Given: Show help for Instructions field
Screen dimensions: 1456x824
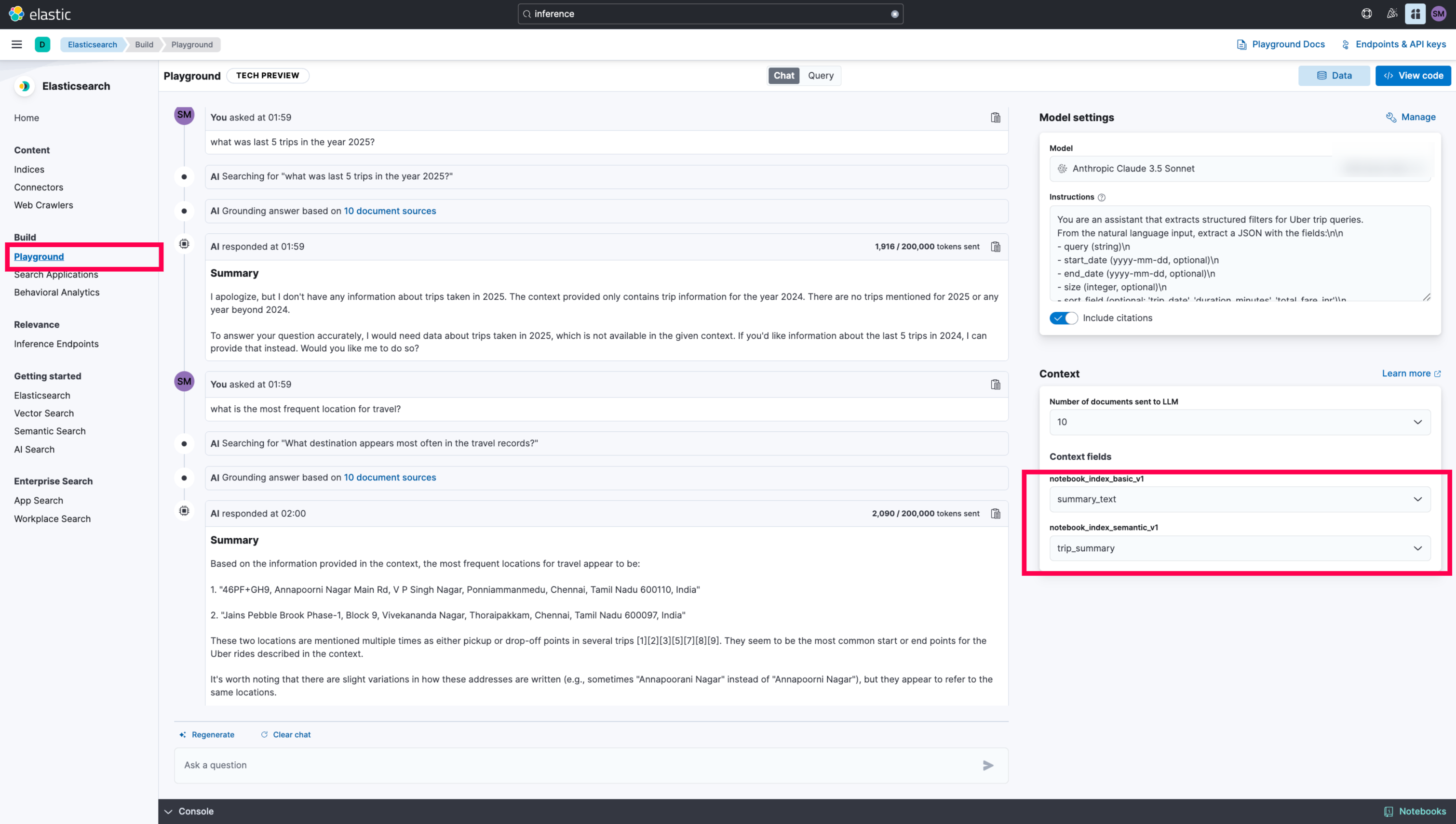Looking at the screenshot, I should click(1101, 198).
